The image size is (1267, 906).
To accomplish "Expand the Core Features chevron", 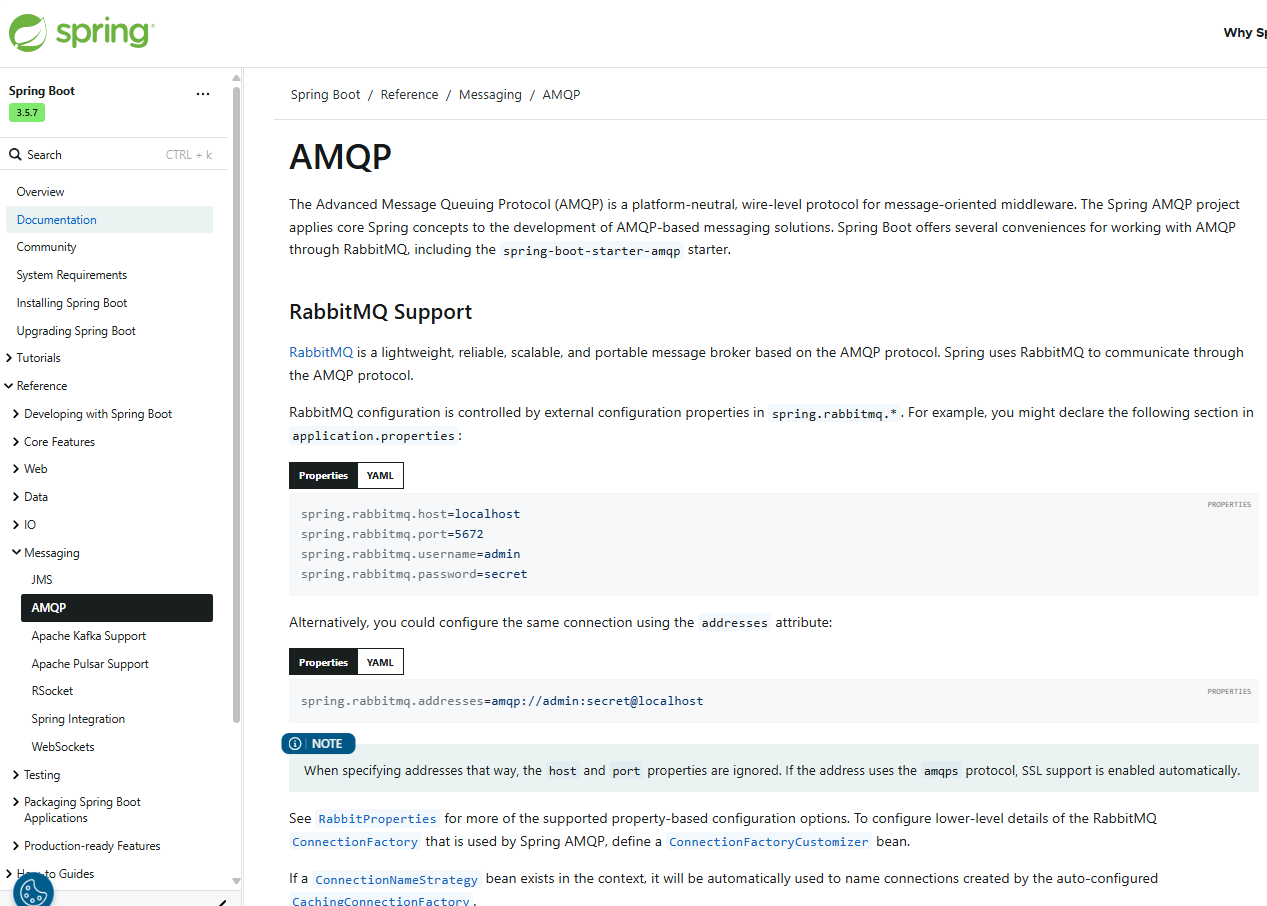I will point(16,442).
